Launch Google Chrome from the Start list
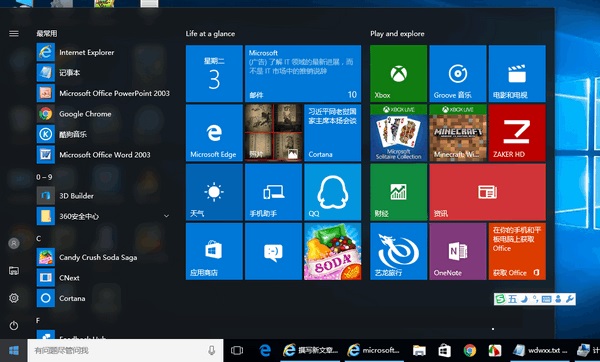Screen dimensions: 600x362 click(103, 114)
